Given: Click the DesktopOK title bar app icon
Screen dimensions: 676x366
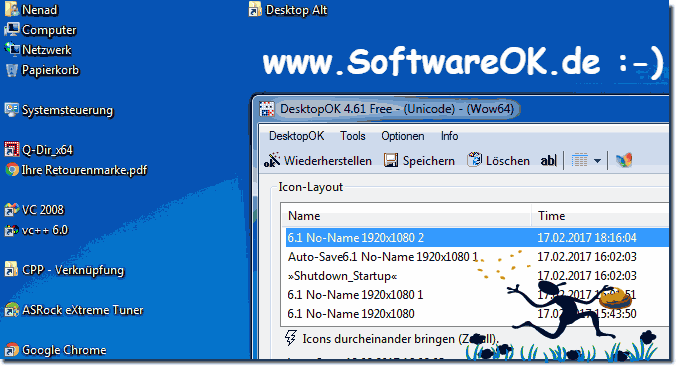Looking at the screenshot, I should point(267,109).
